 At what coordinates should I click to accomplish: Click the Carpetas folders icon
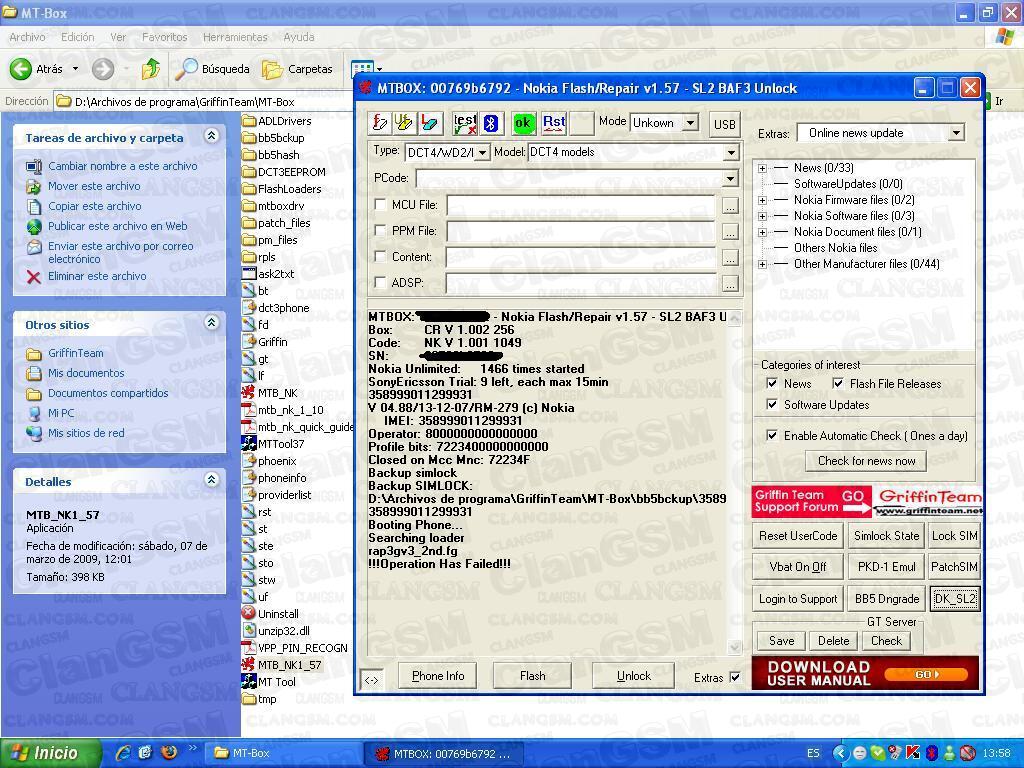coord(272,69)
